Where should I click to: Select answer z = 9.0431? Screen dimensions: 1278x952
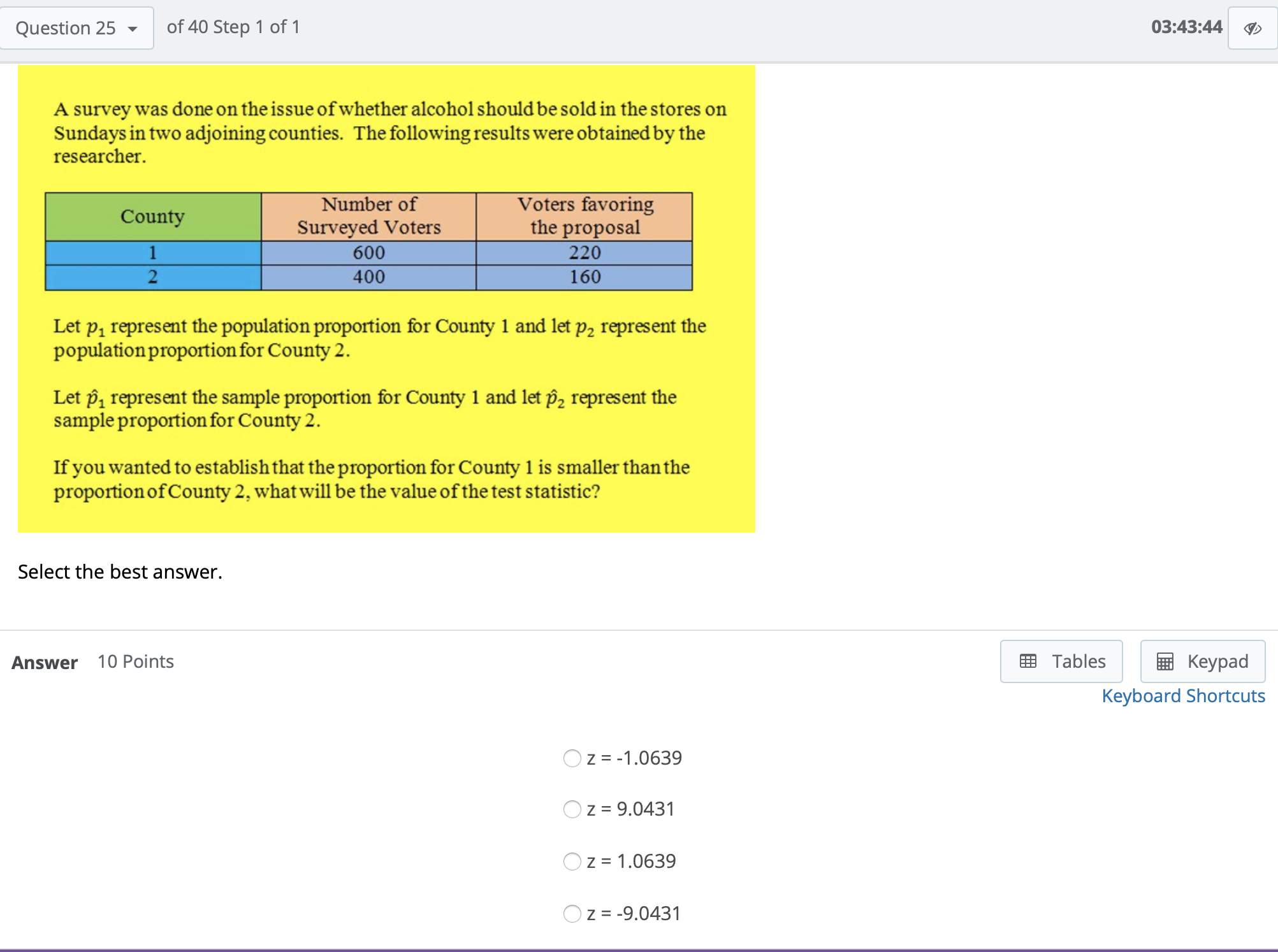pos(572,809)
